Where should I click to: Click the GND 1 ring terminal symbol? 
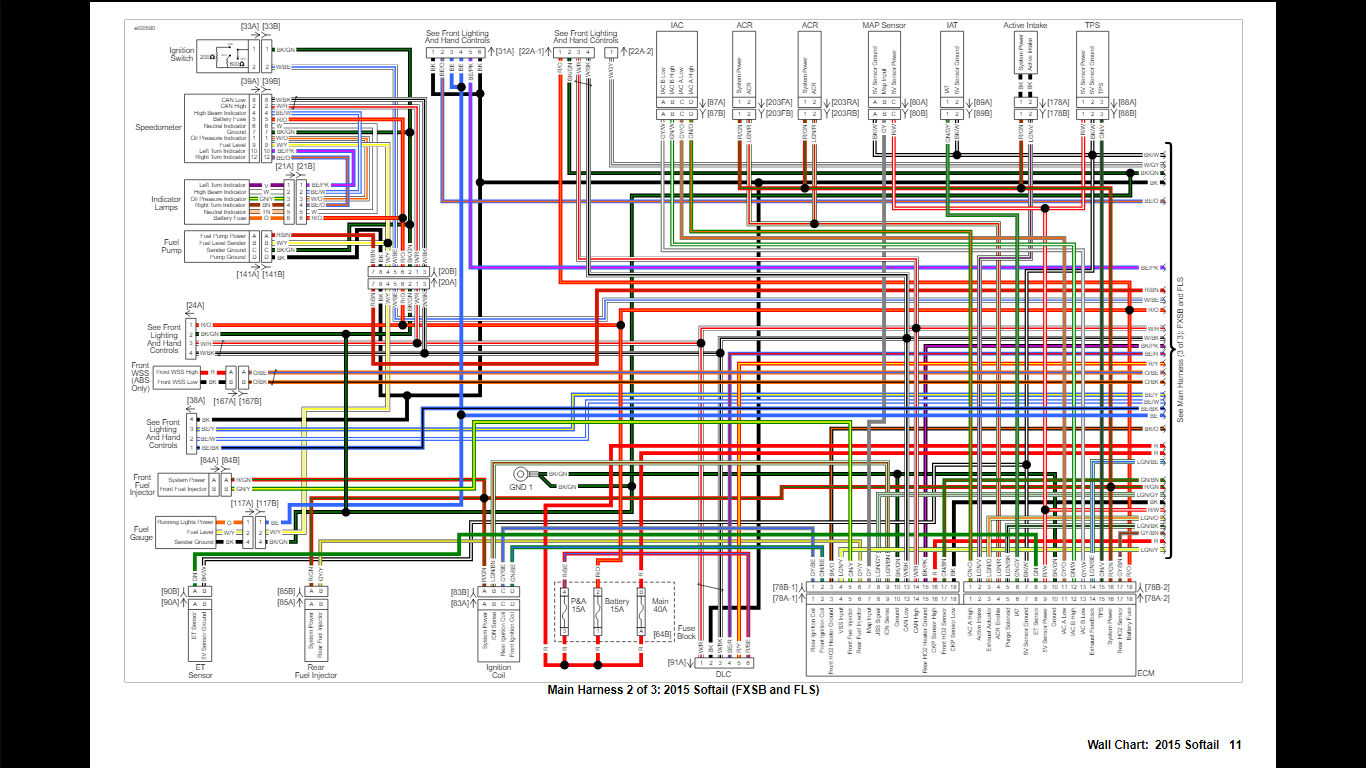point(520,474)
